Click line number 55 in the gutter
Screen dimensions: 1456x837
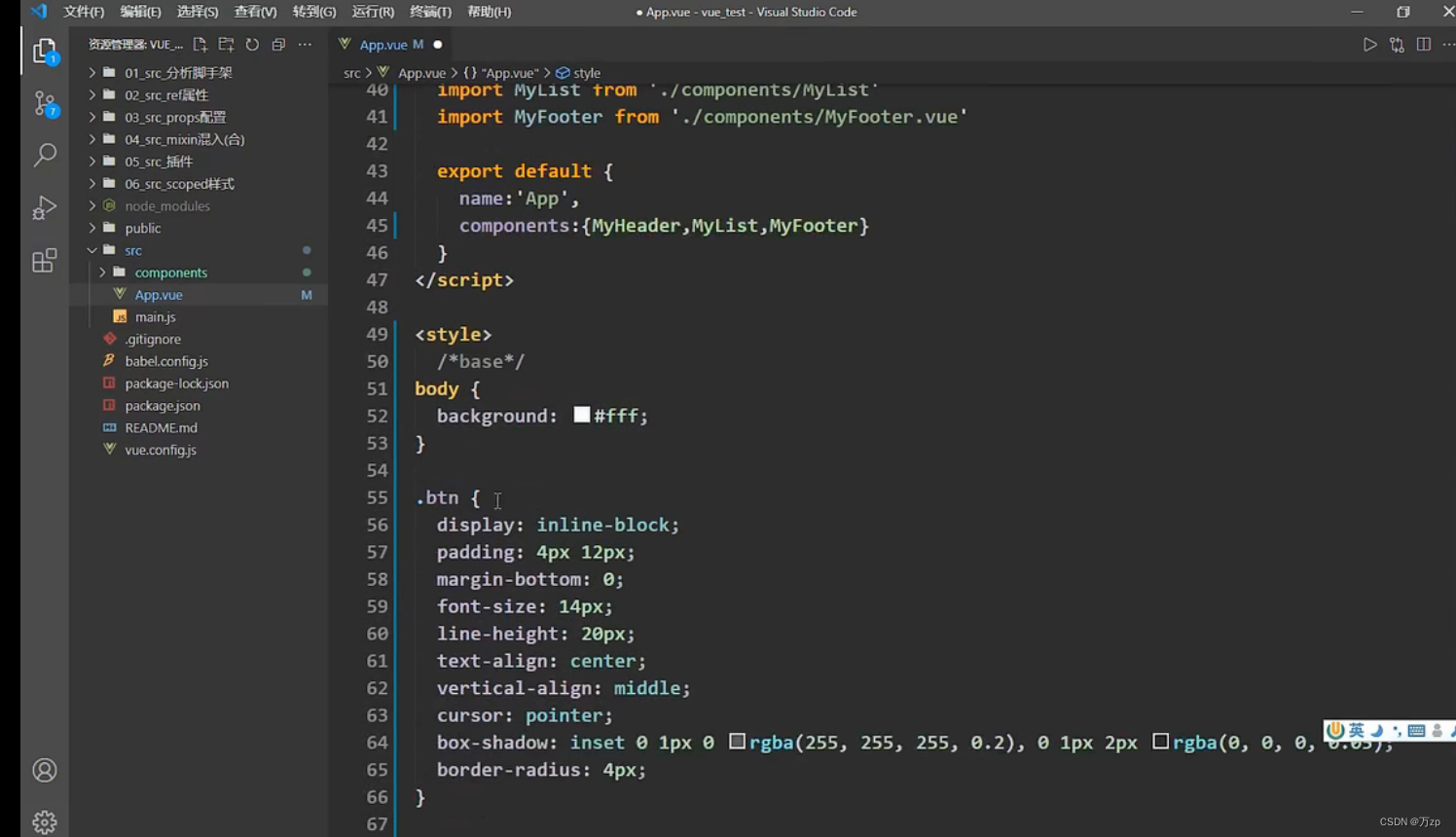pos(377,497)
